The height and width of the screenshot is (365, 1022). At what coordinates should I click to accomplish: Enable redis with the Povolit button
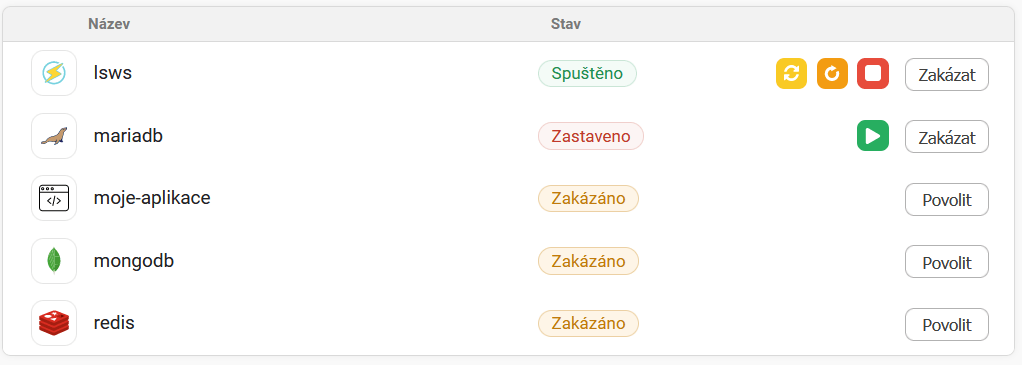coord(946,325)
